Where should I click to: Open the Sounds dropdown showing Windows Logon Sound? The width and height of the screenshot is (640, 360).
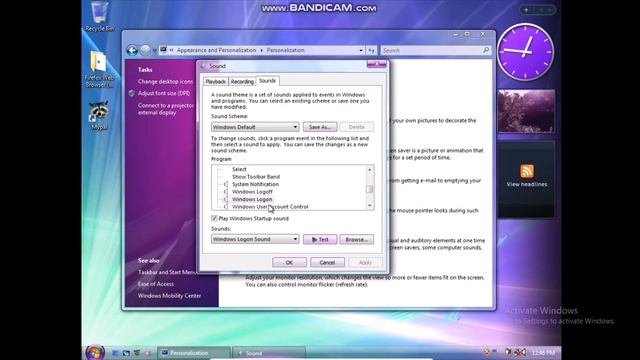click(x=255, y=239)
